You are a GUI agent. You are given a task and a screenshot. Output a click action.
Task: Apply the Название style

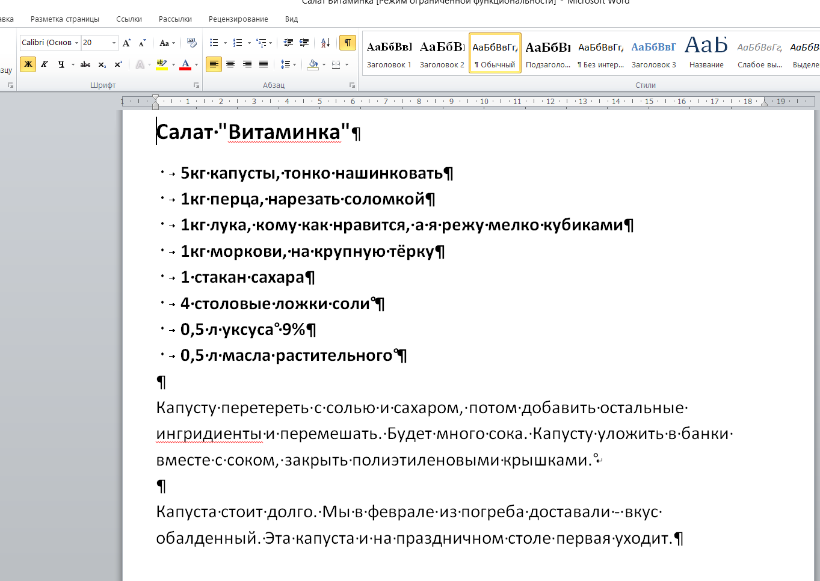[706, 53]
